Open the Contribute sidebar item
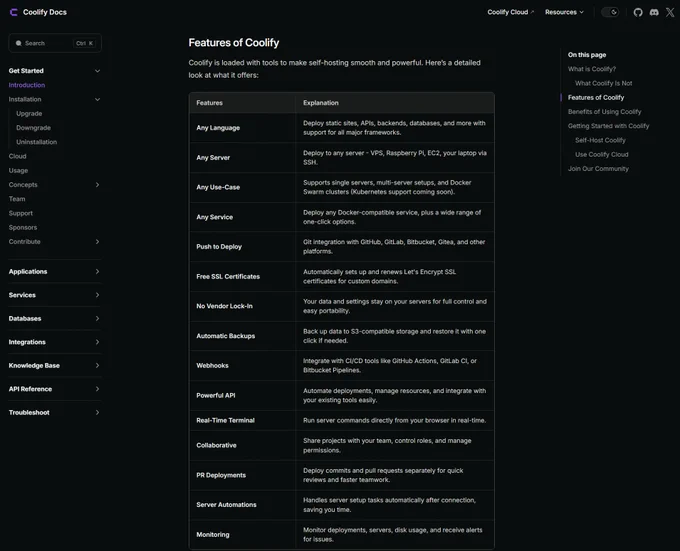 click(24, 241)
